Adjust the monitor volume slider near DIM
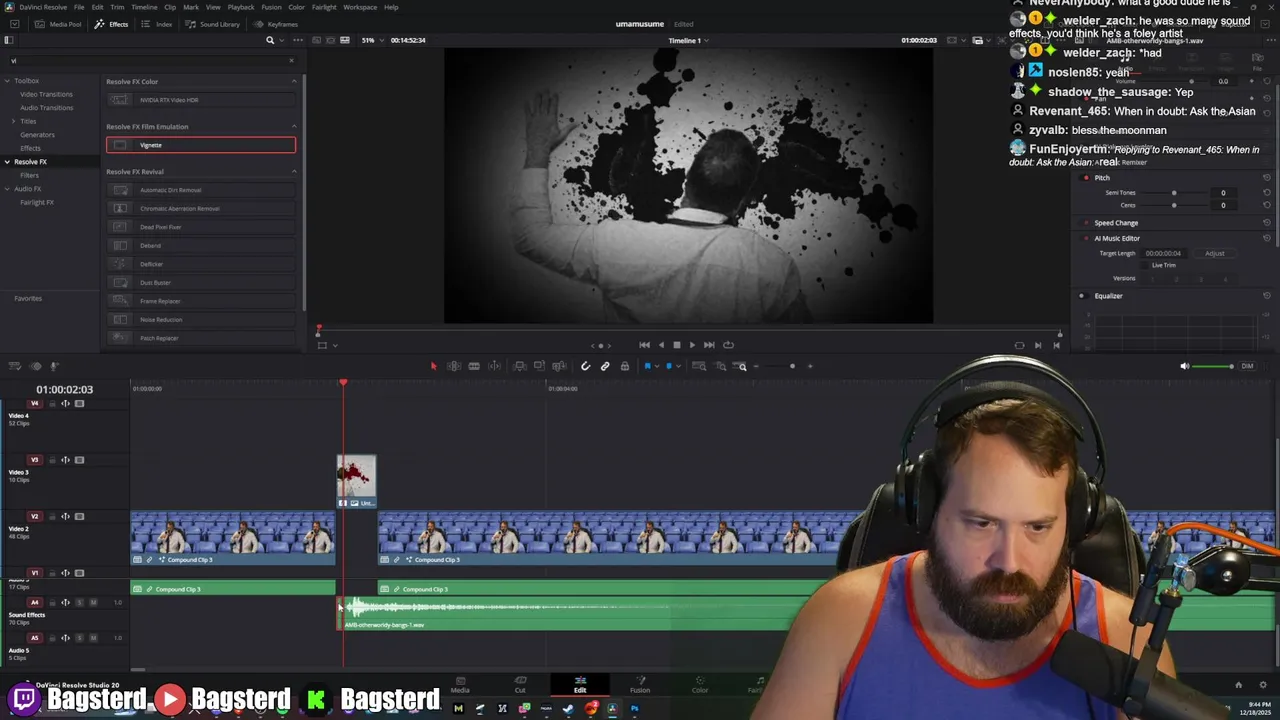This screenshot has width=1280, height=720. tap(1214, 366)
